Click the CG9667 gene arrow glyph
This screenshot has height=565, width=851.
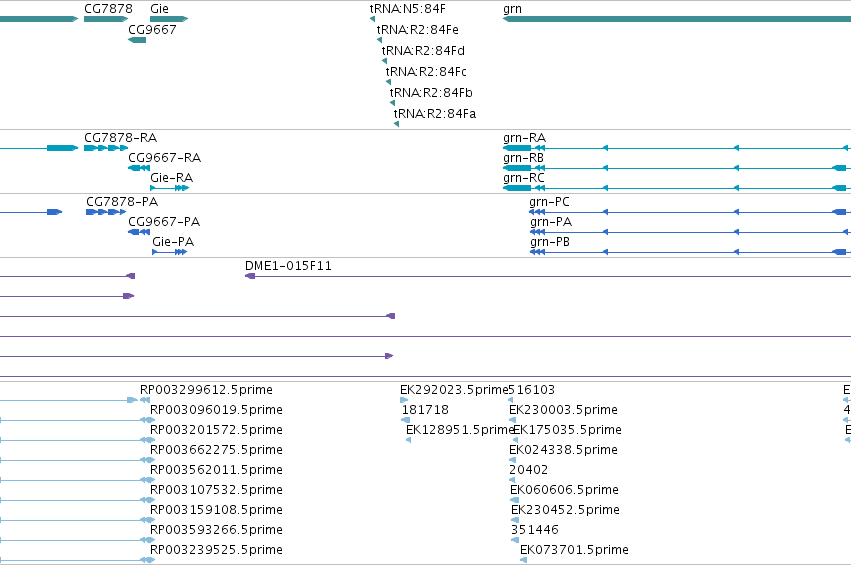[137, 40]
